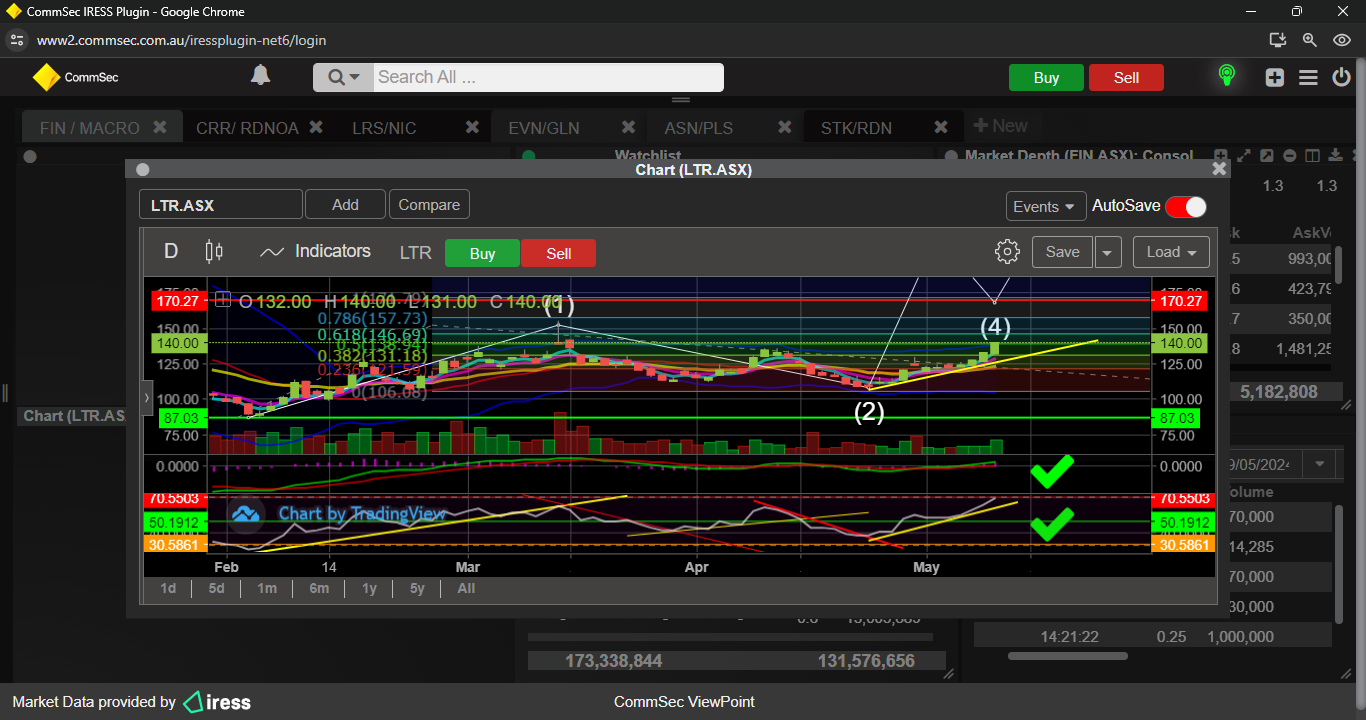Switch to the EVN/GLN tab
Viewport: 1366px width, 720px height.
tap(544, 127)
